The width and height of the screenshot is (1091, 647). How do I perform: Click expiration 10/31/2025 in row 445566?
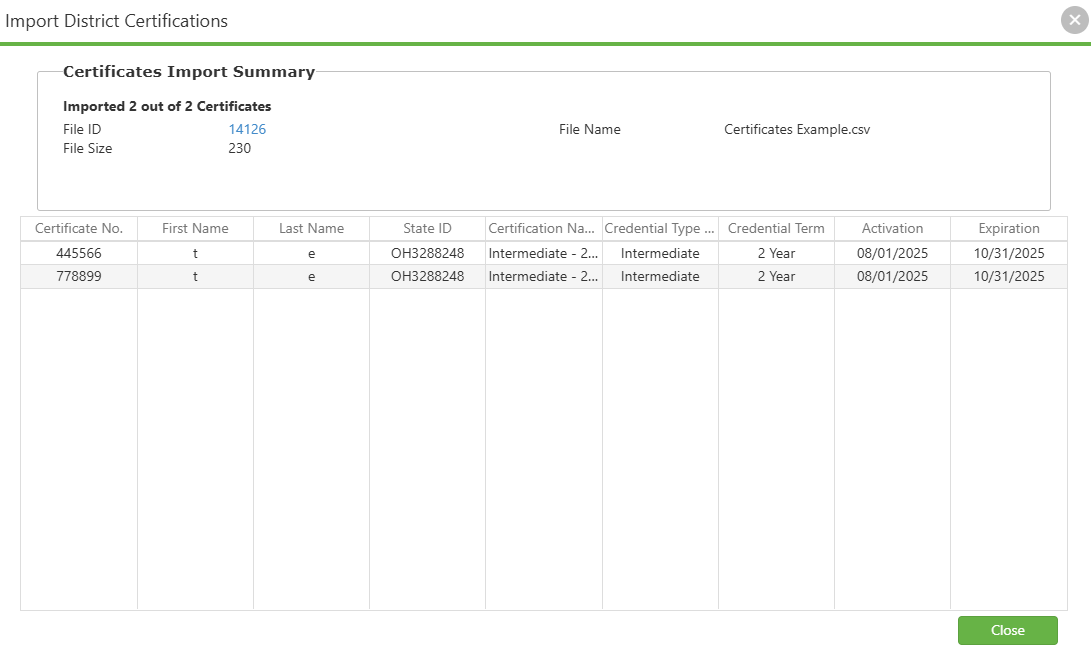point(1009,253)
